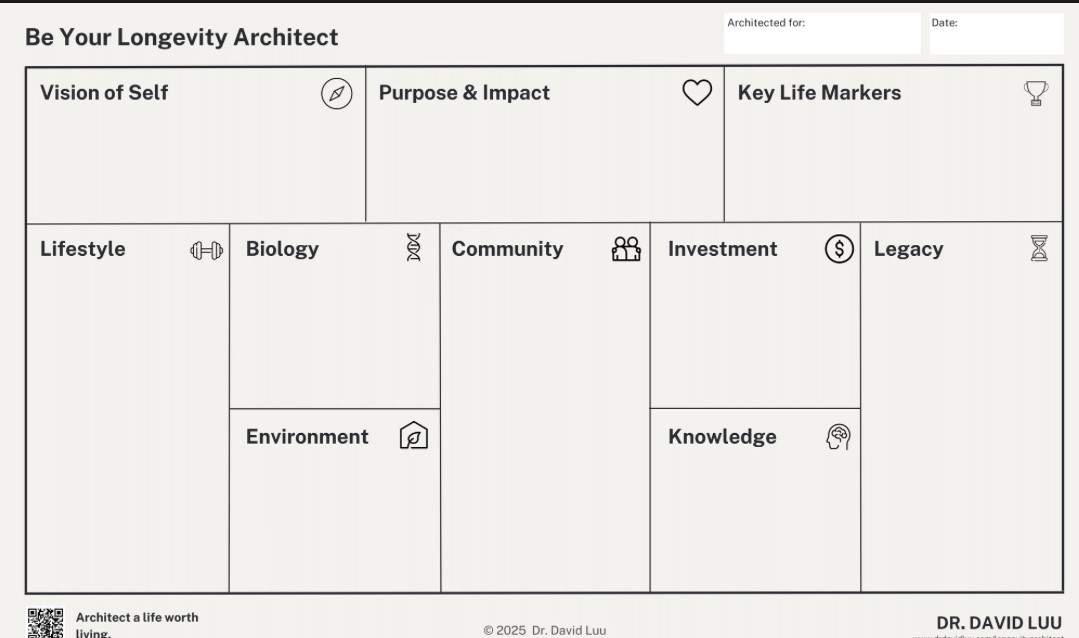Click the hourglass icon in Legacy box

tap(1039, 249)
